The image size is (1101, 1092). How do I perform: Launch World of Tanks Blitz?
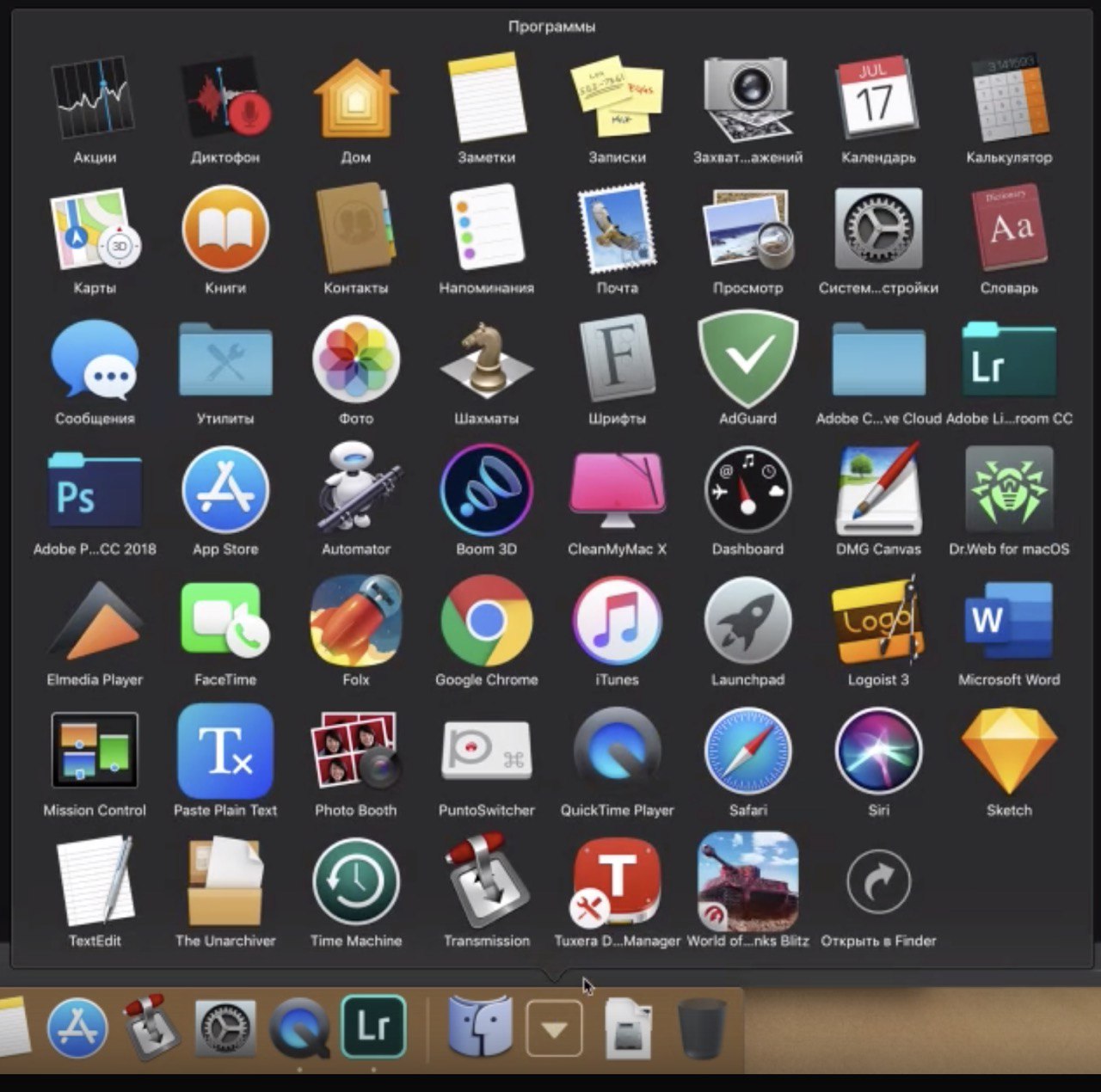748,881
